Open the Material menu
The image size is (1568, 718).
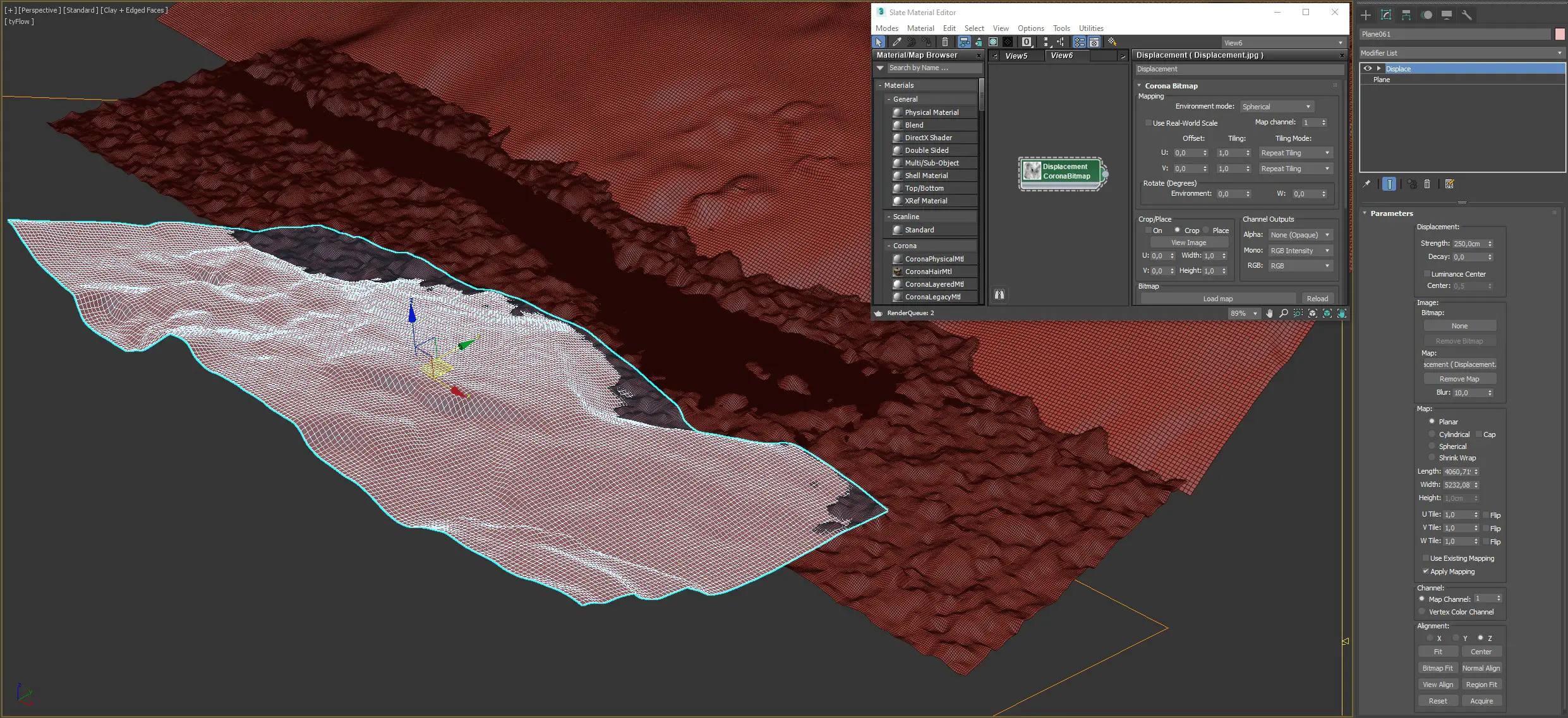tap(920, 28)
